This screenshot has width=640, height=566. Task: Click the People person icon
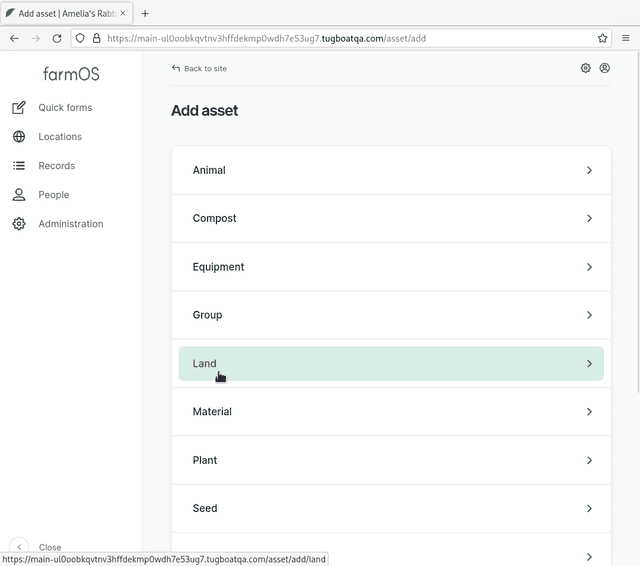click(19, 195)
